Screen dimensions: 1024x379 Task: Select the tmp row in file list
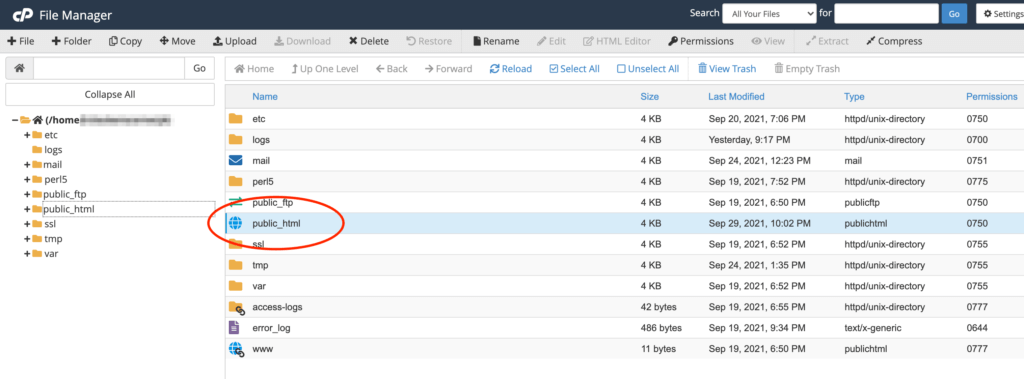[x=624, y=265]
